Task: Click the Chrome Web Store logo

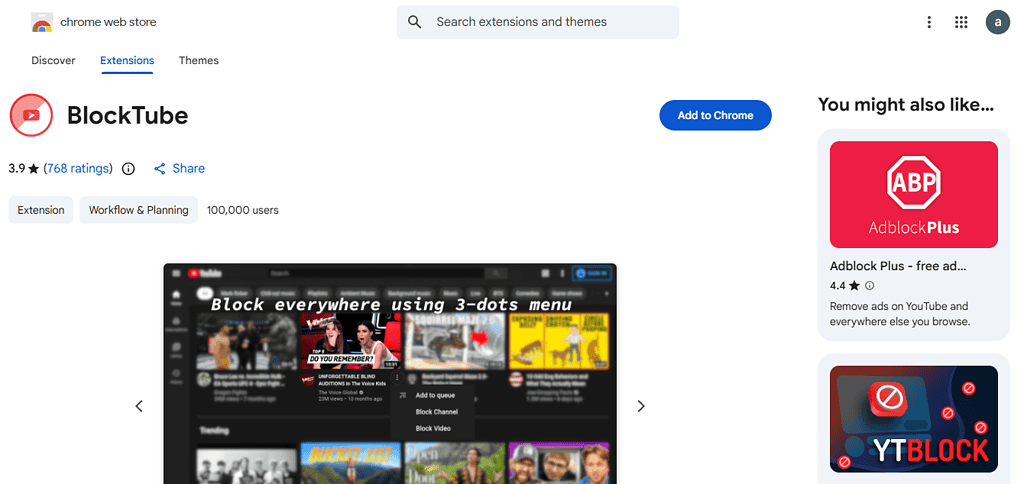Action: pos(41,22)
